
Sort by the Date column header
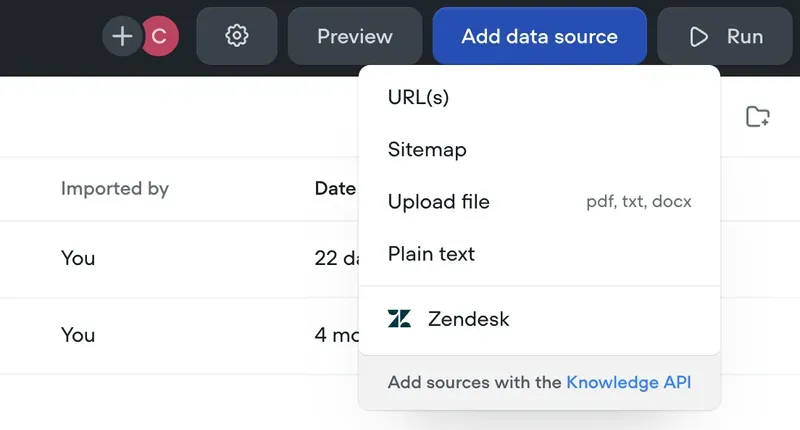[x=335, y=188]
